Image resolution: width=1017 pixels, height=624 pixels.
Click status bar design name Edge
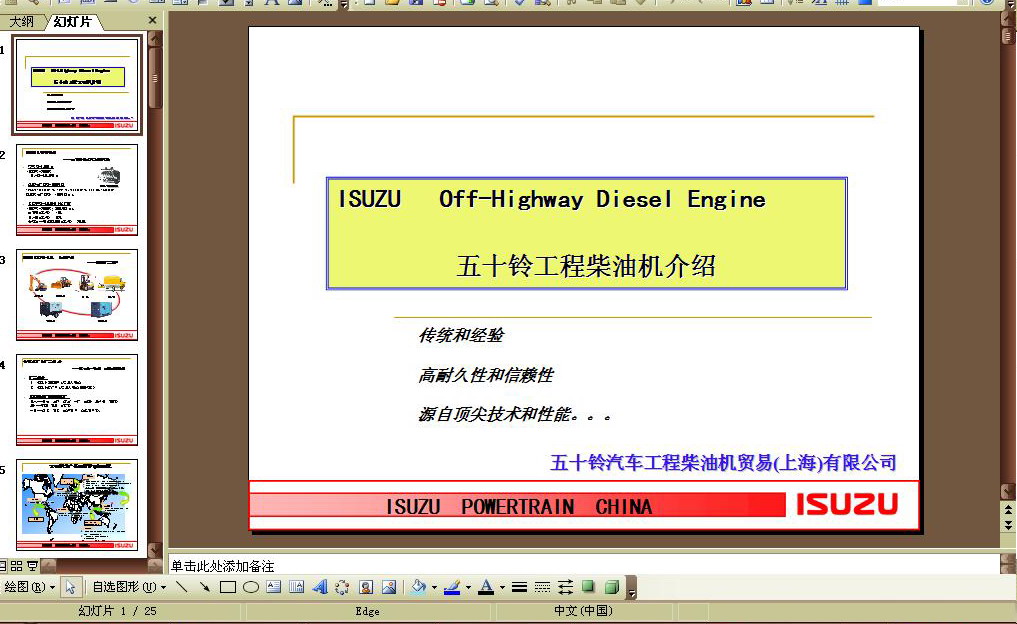pos(367,611)
